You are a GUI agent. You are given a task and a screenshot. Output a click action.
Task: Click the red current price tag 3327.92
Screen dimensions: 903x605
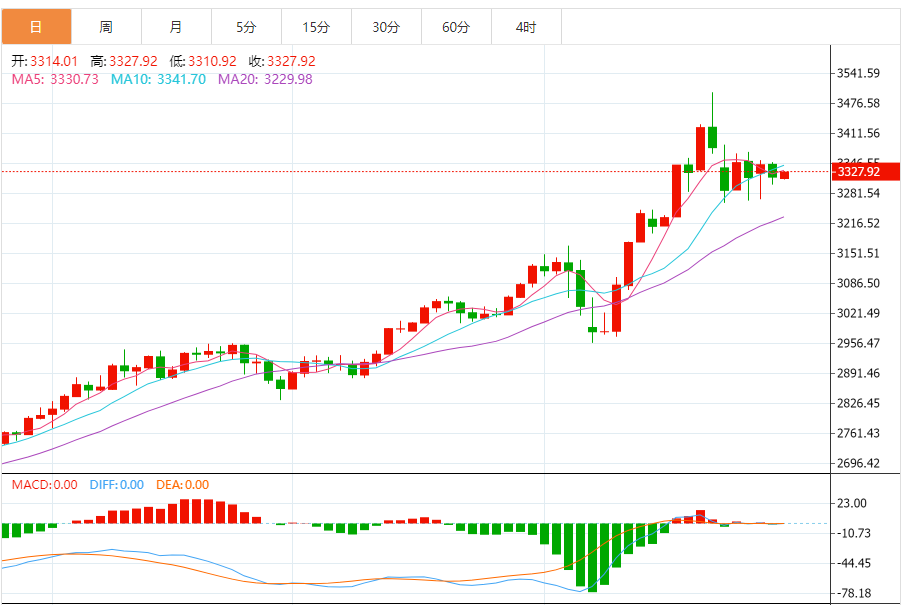pyautogui.click(x=866, y=172)
